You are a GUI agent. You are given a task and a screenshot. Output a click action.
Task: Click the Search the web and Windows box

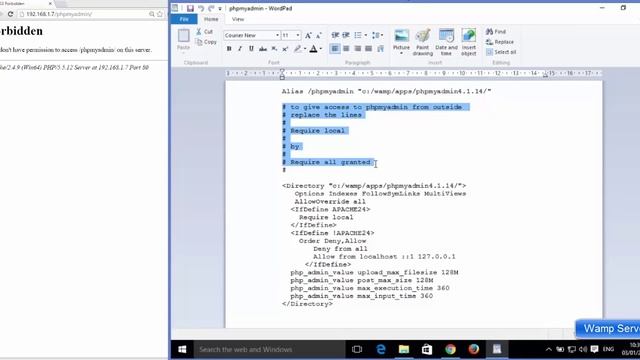pos(269,349)
